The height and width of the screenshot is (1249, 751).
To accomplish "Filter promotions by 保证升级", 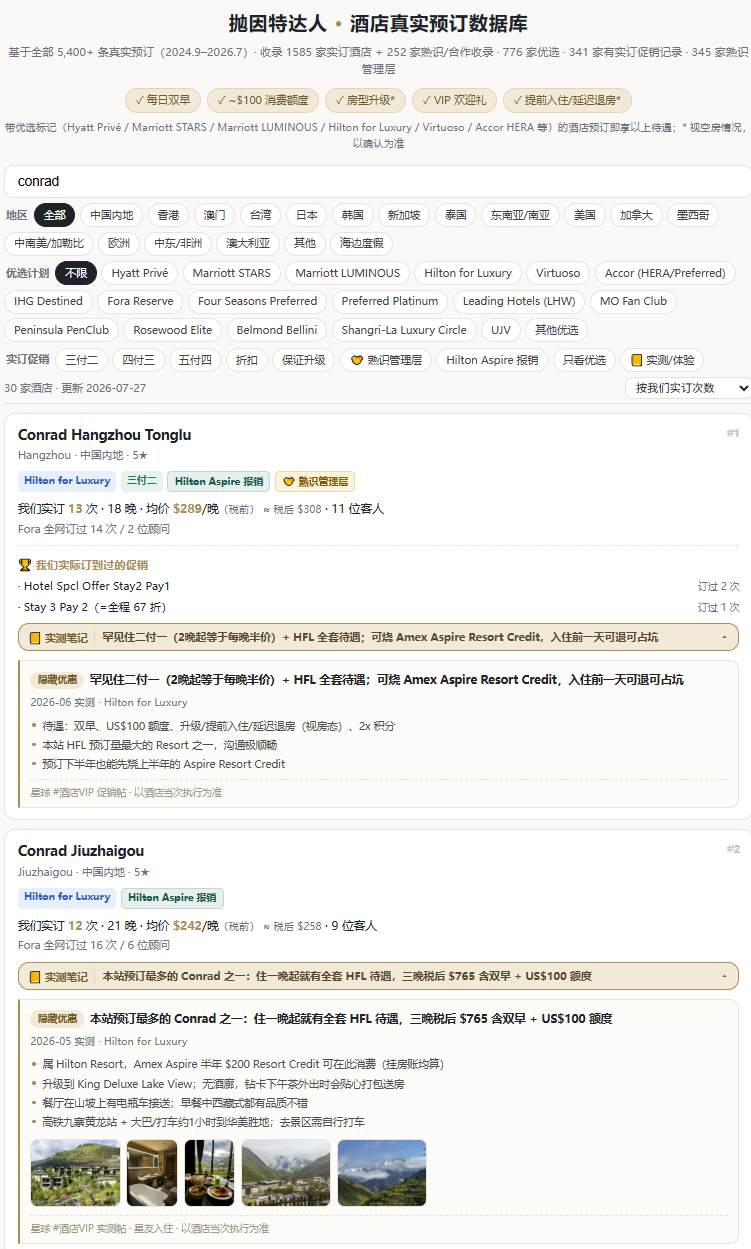I will 304,360.
